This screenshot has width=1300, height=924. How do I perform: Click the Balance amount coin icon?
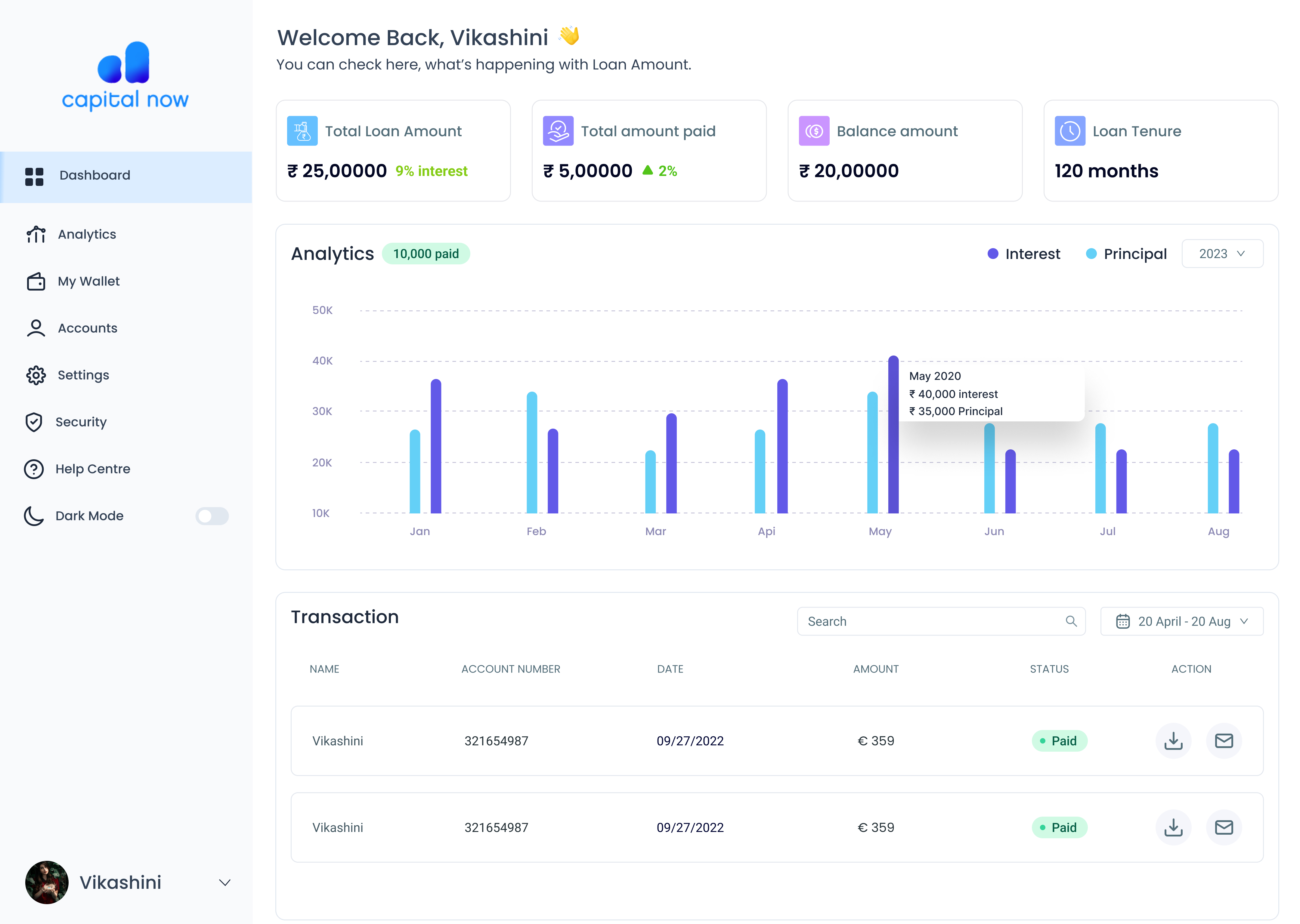click(x=814, y=131)
